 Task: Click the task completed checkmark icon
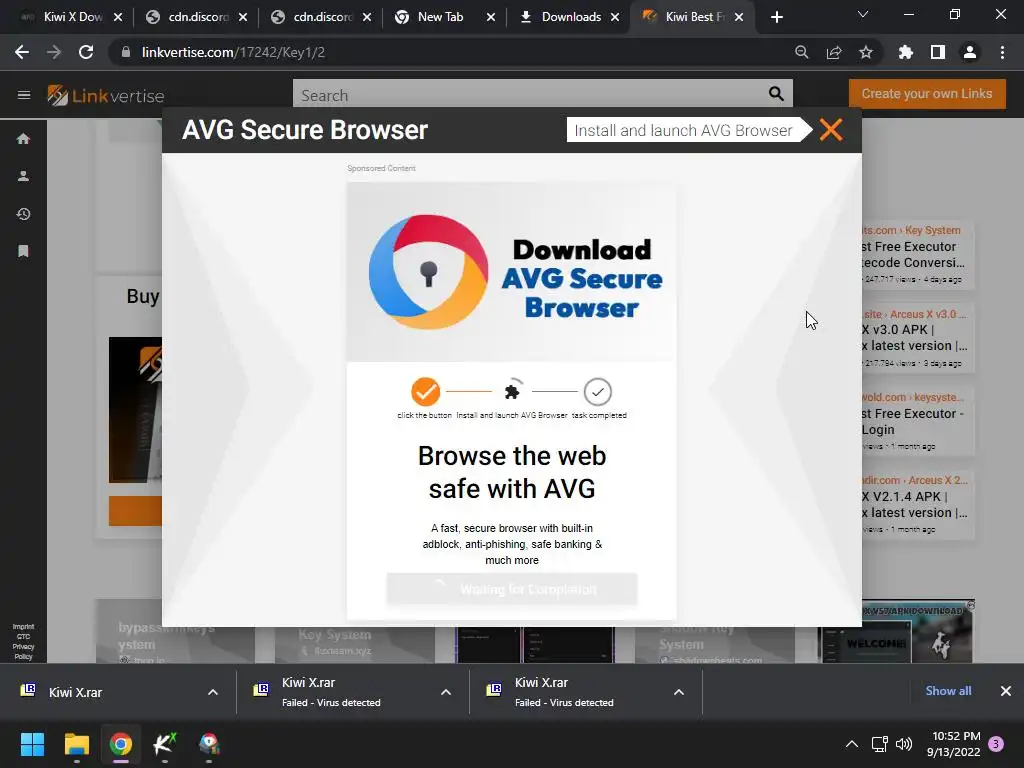pos(598,392)
